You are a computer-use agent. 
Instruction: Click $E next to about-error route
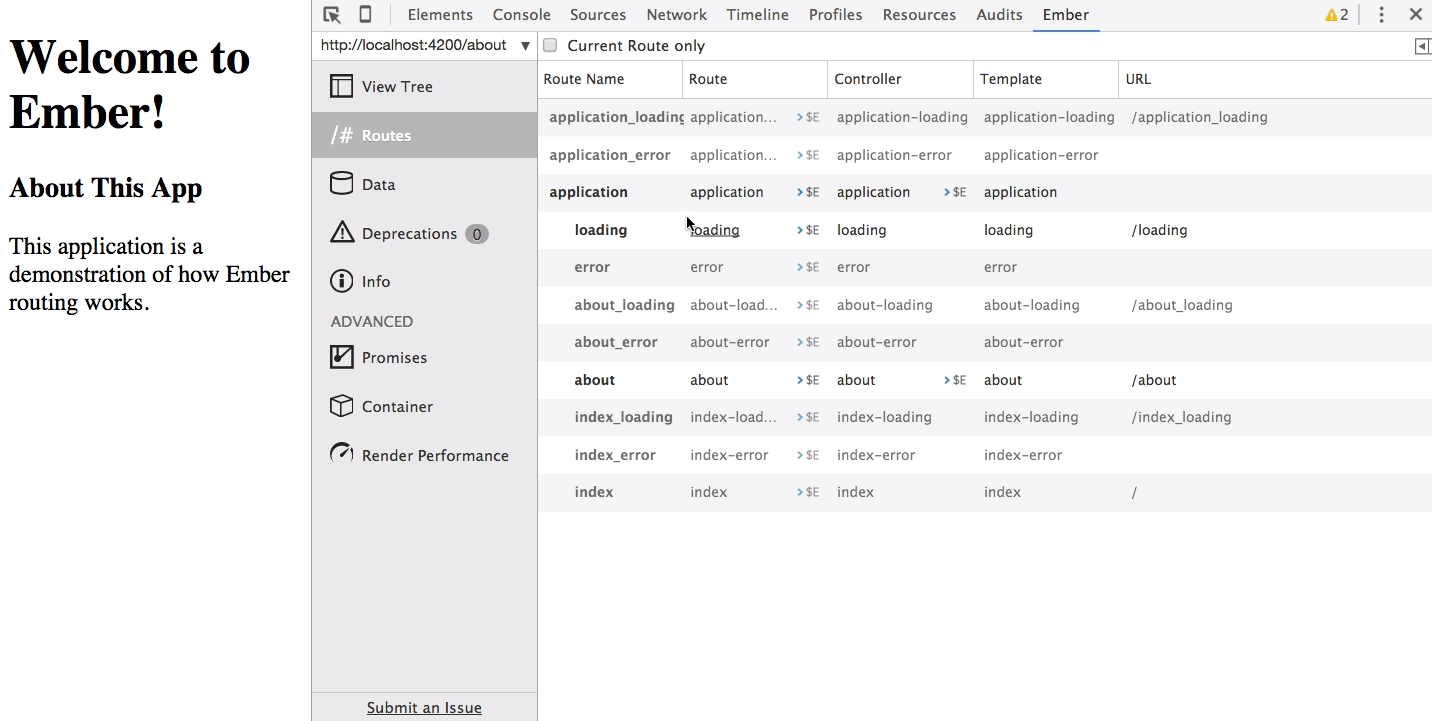coord(808,342)
